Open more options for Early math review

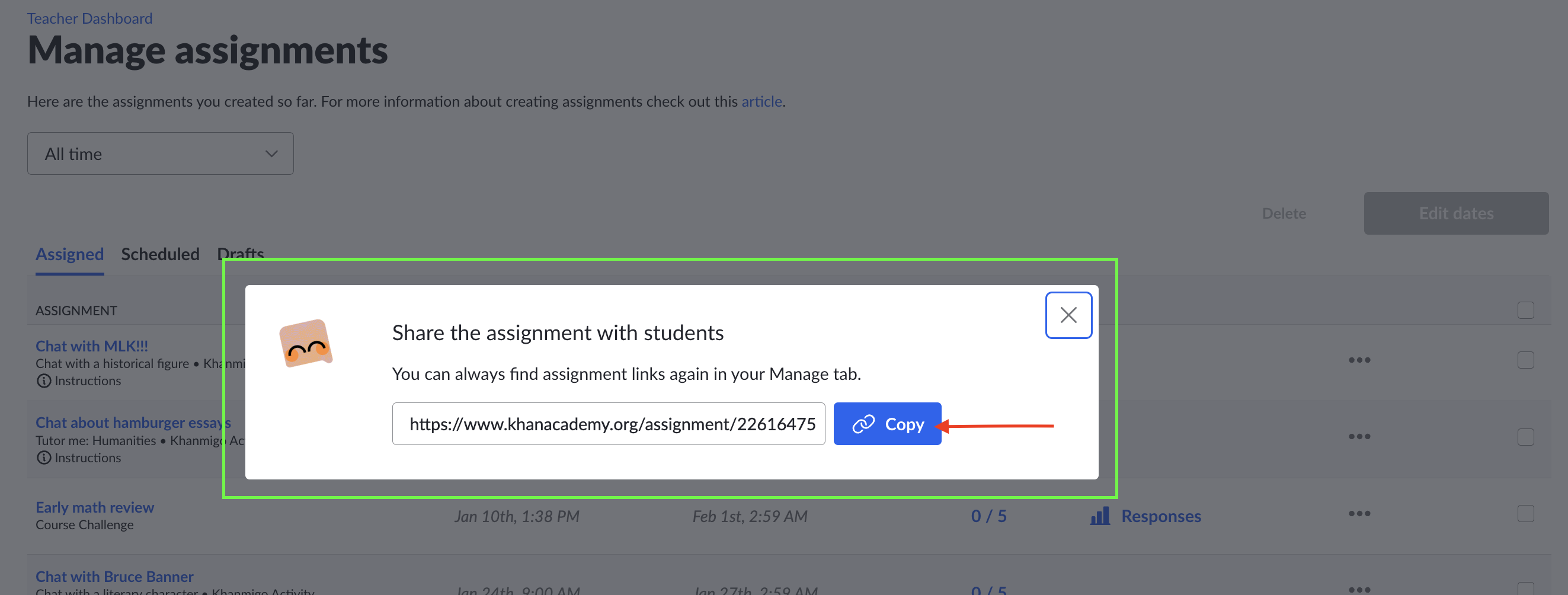tap(1359, 513)
